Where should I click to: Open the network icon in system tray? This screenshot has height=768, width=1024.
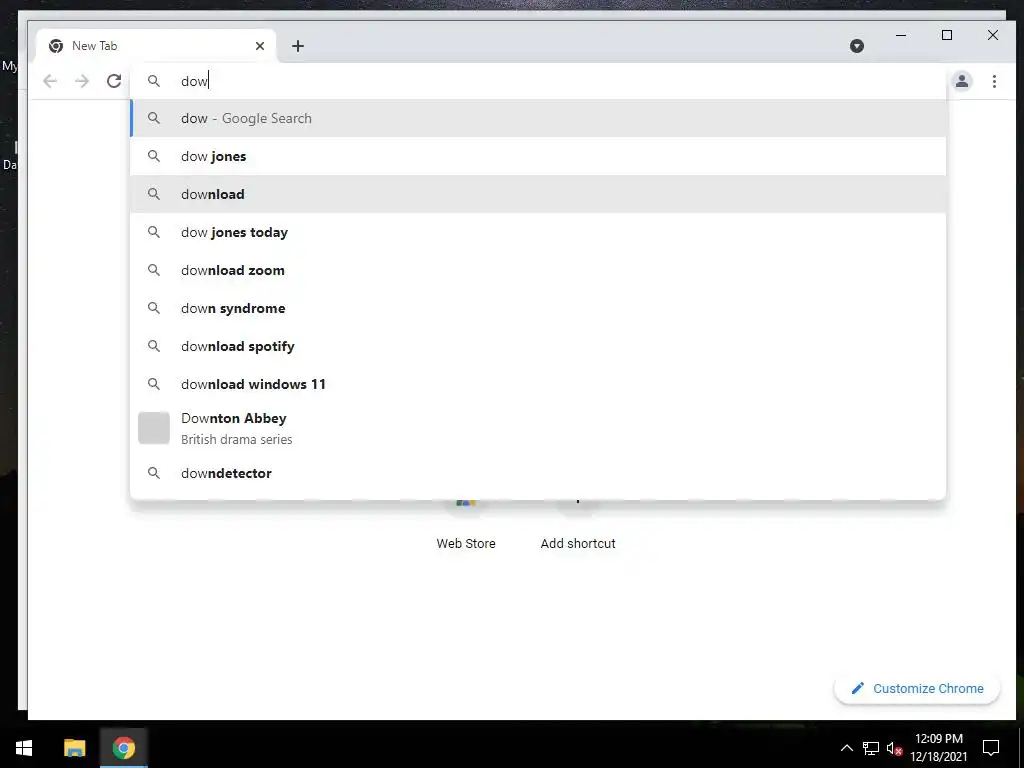click(x=871, y=748)
